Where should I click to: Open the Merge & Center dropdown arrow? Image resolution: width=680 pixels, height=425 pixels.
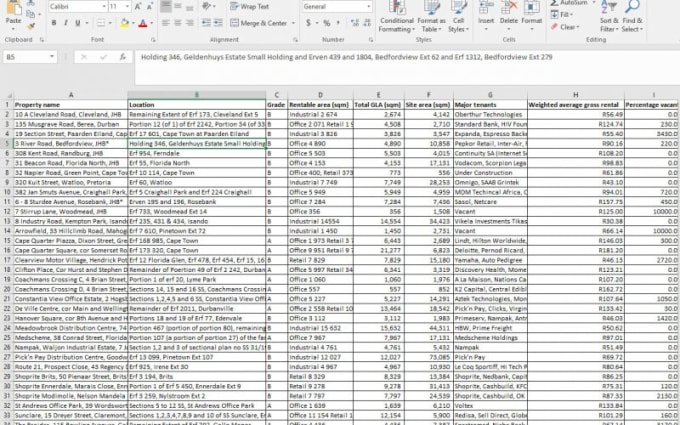(294, 23)
